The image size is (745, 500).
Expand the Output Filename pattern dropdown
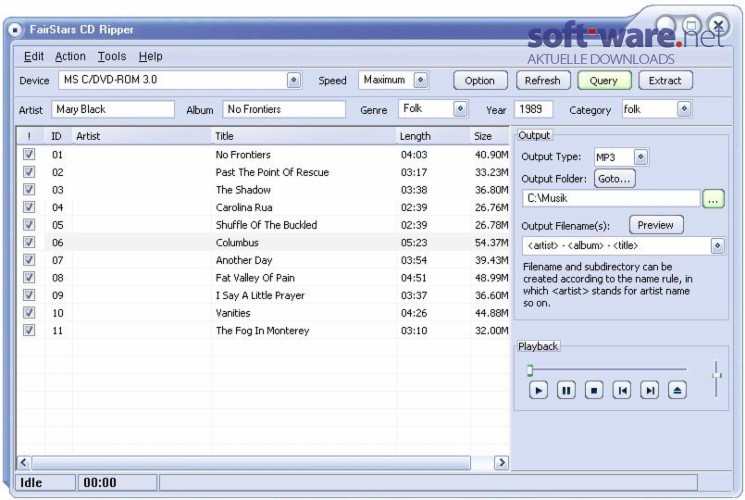pyautogui.click(x=717, y=246)
